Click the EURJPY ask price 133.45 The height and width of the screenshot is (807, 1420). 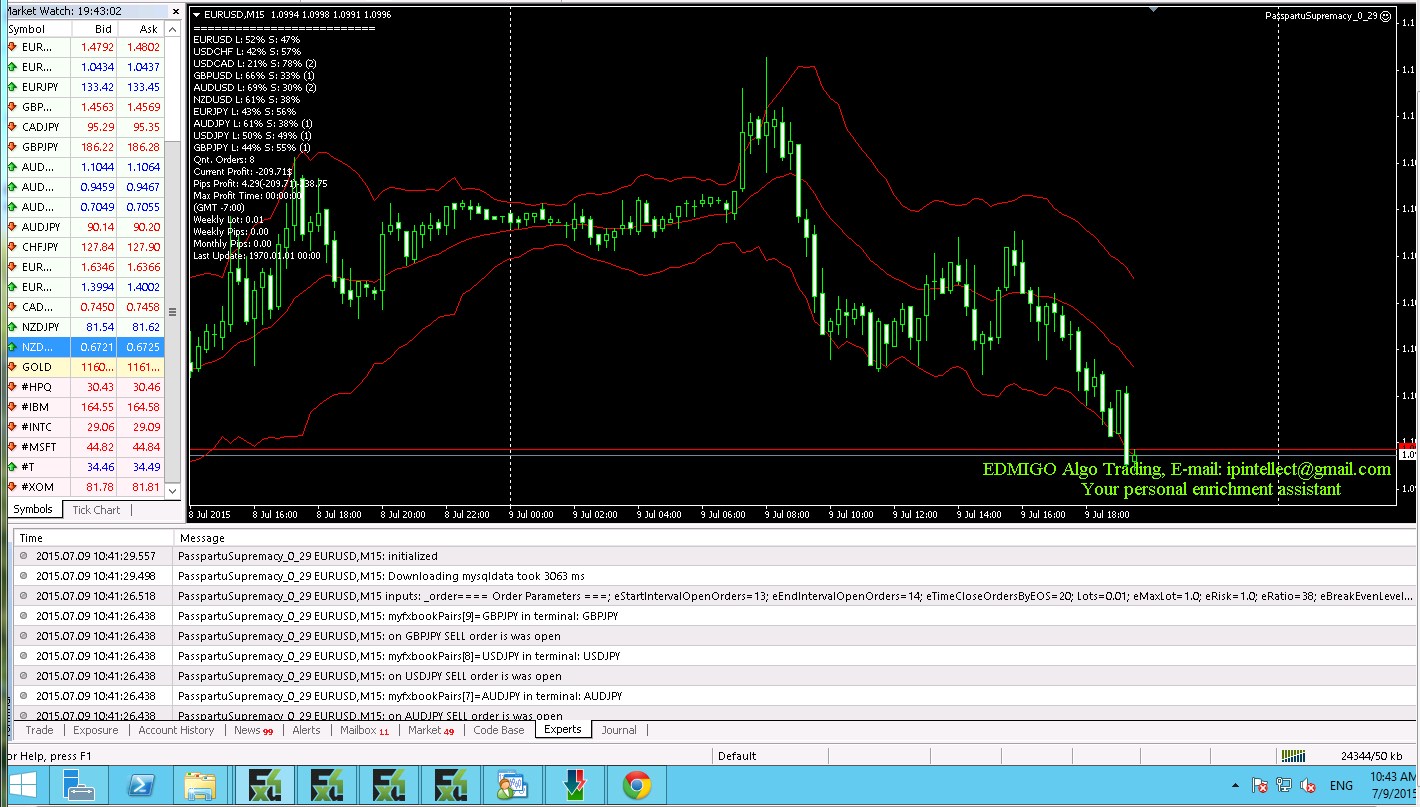click(x=144, y=87)
